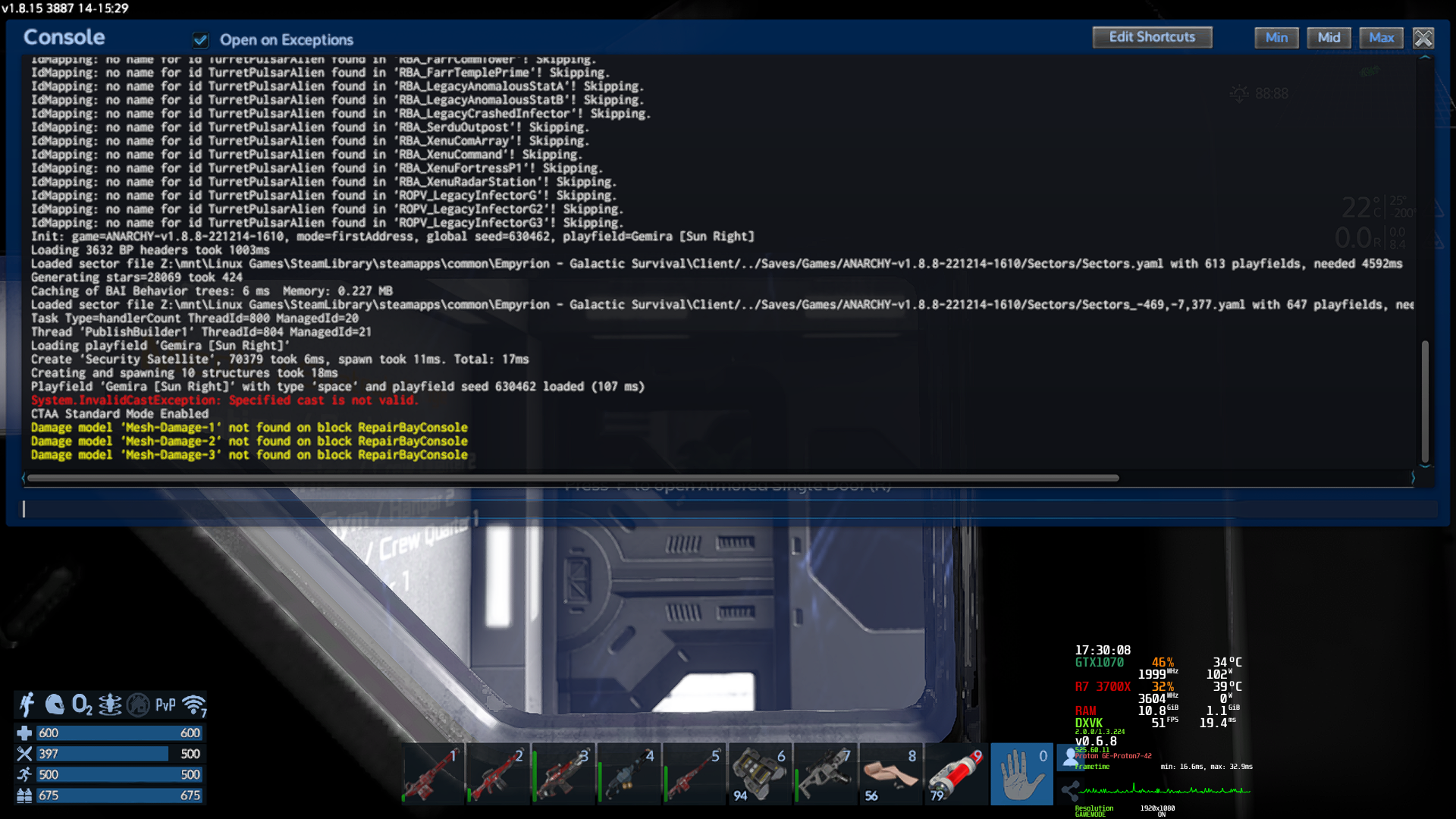Select hotbar slot 6 item with 94

pyautogui.click(x=760, y=774)
